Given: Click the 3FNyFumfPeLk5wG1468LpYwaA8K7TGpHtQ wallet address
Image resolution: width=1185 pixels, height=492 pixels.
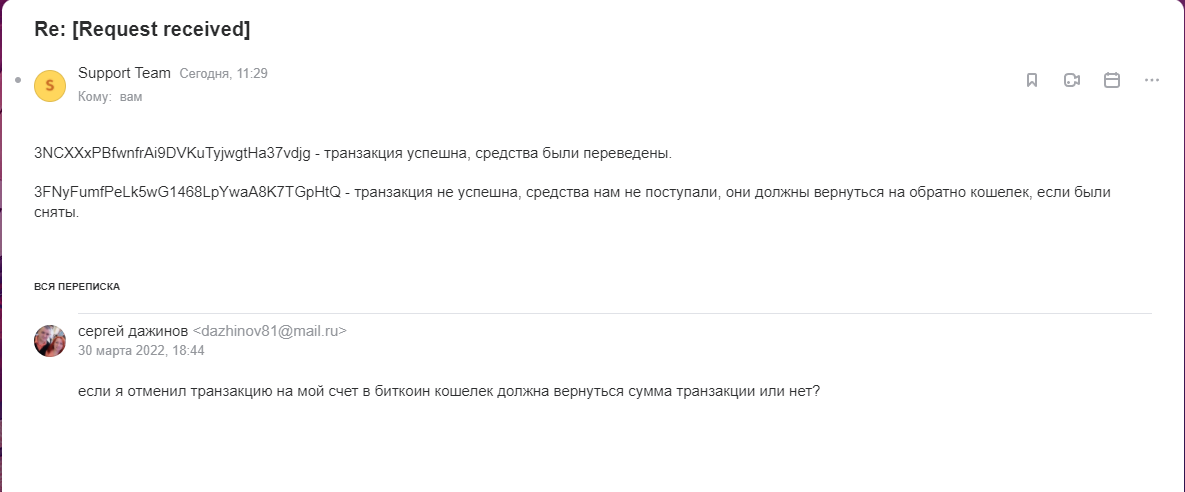Looking at the screenshot, I should tap(187, 191).
